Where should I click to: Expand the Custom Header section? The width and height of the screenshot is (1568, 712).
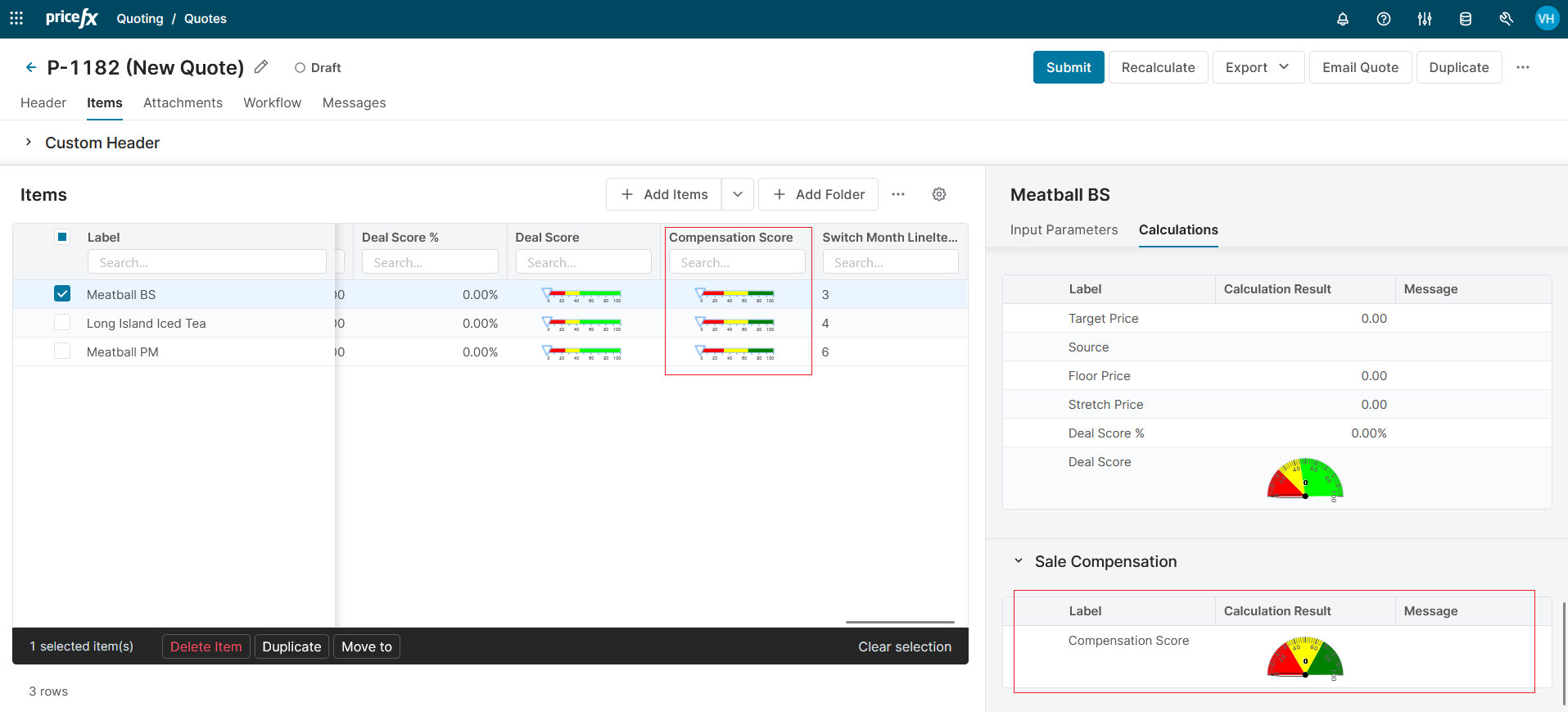coord(29,143)
